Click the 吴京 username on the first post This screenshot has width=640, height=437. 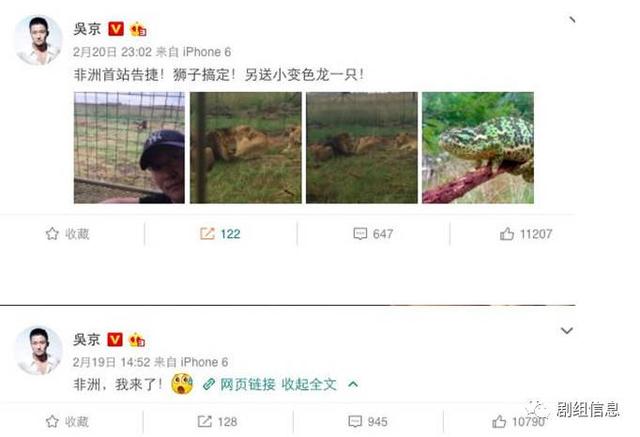(x=87, y=29)
